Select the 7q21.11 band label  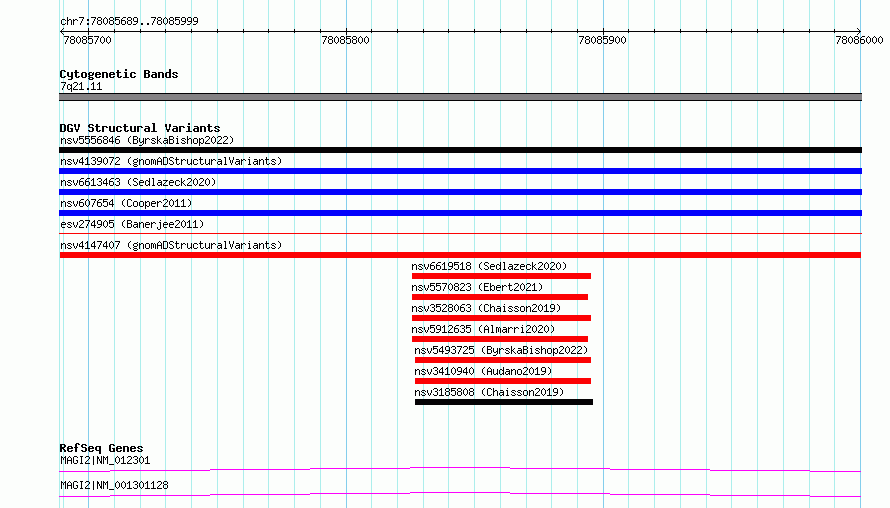coord(81,86)
